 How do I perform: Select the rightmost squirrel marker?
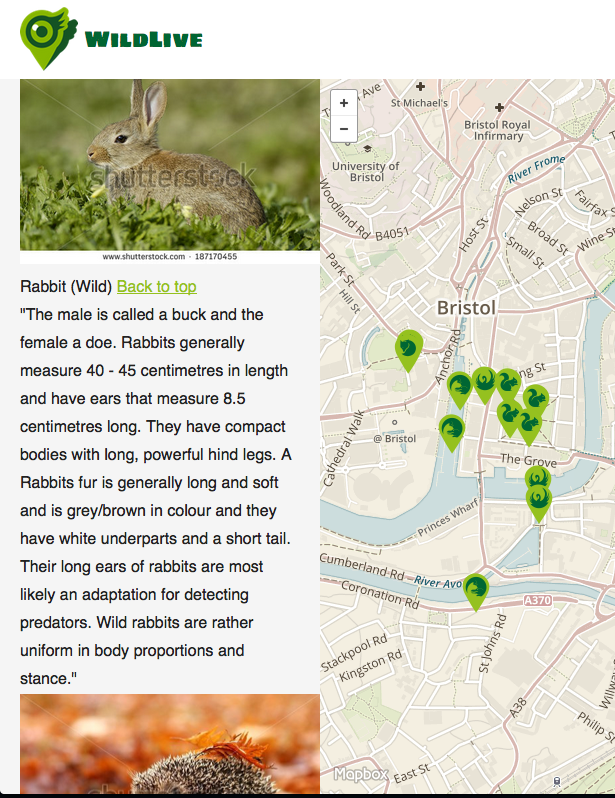click(536, 400)
